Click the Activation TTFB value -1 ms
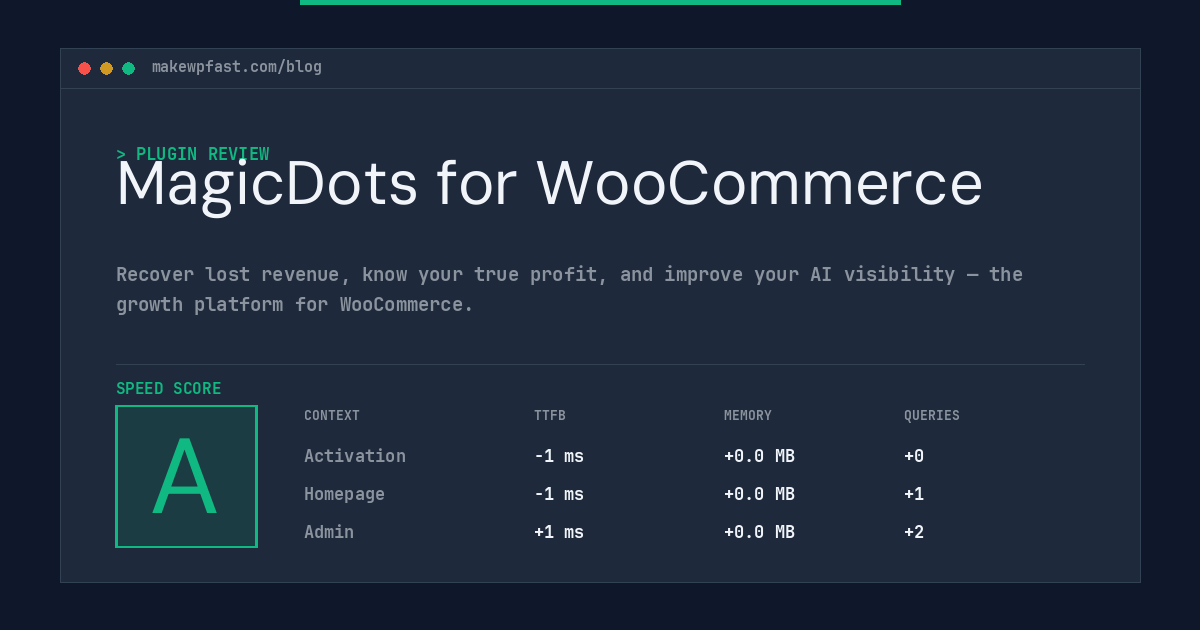1200x630 pixels. (559, 456)
